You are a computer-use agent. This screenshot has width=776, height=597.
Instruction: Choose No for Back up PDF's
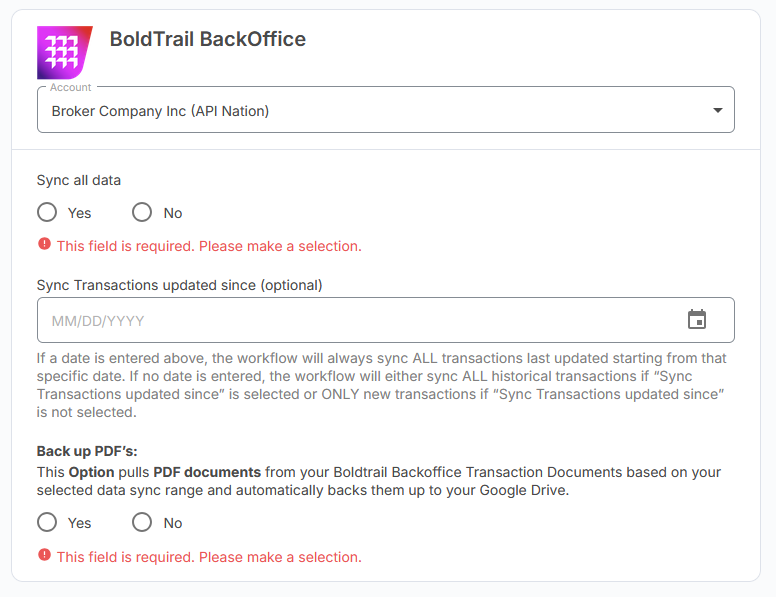coord(142,522)
